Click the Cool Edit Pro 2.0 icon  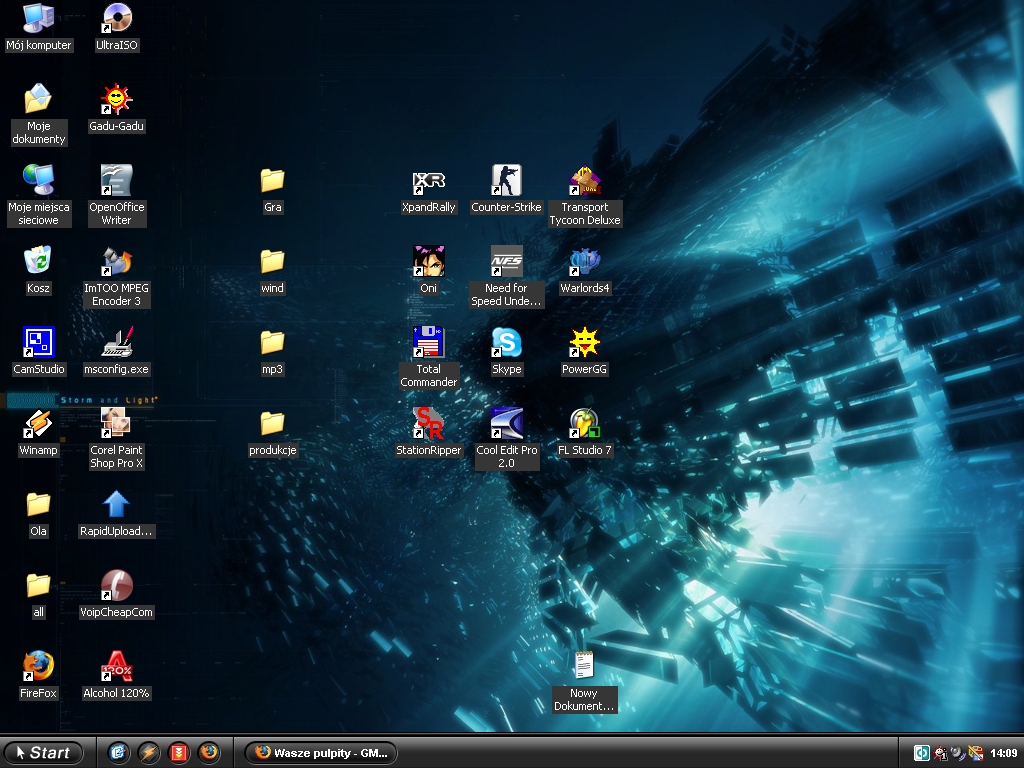tap(506, 424)
